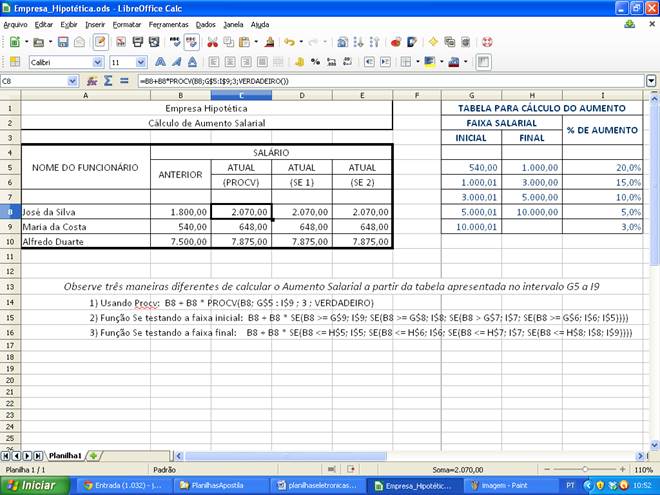Click the add new sheet button
This screenshot has width=660, height=495.
(93, 455)
